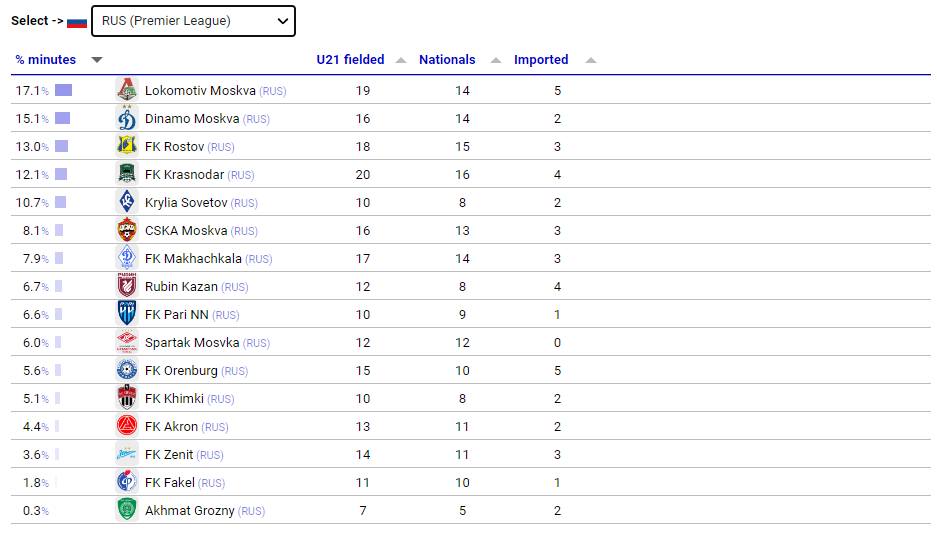Click the Spartak Mosvka club crest
Viewport: 937px width, 538px height.
coord(127,343)
